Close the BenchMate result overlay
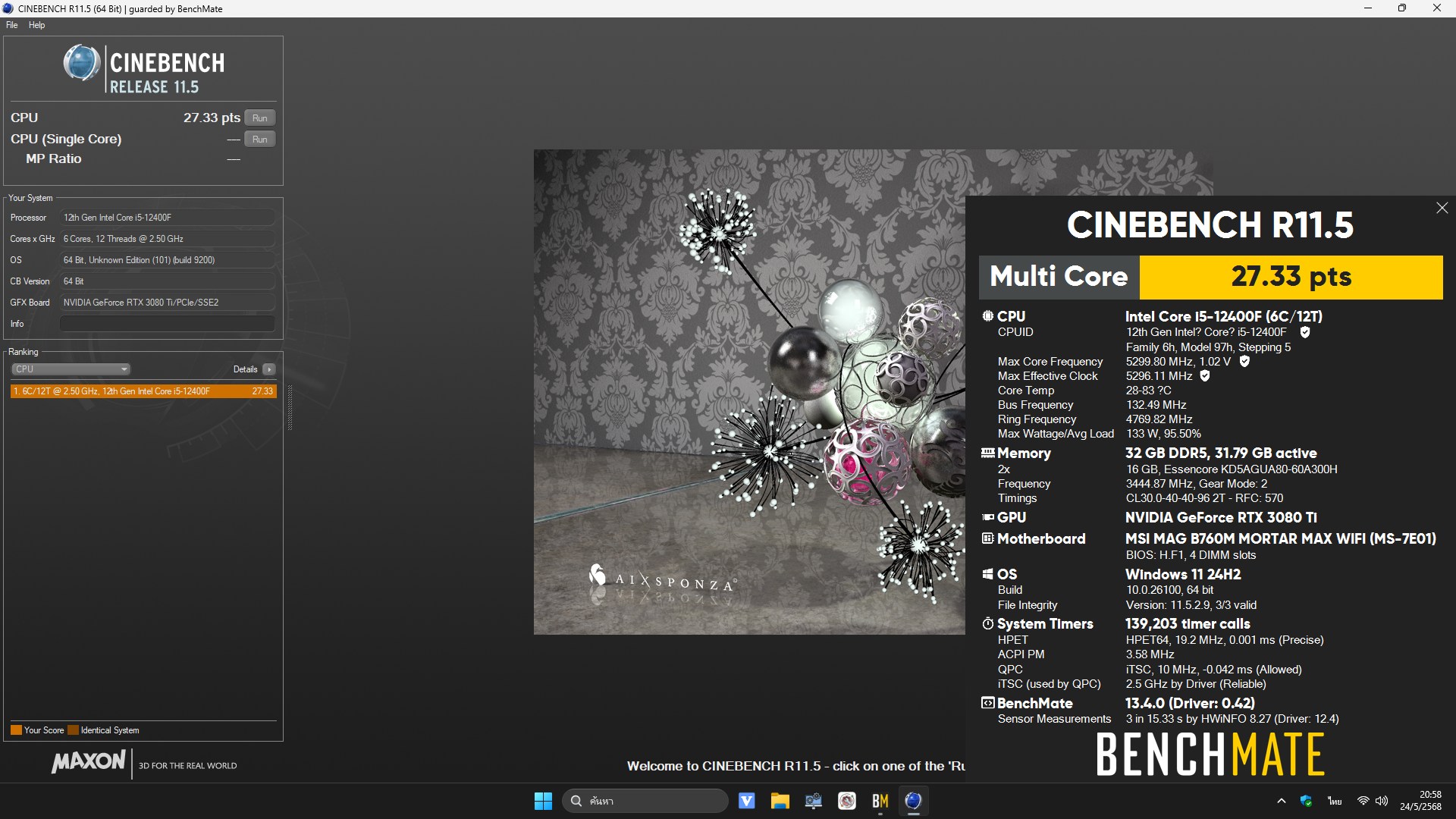The width and height of the screenshot is (1456, 819). click(x=1442, y=208)
